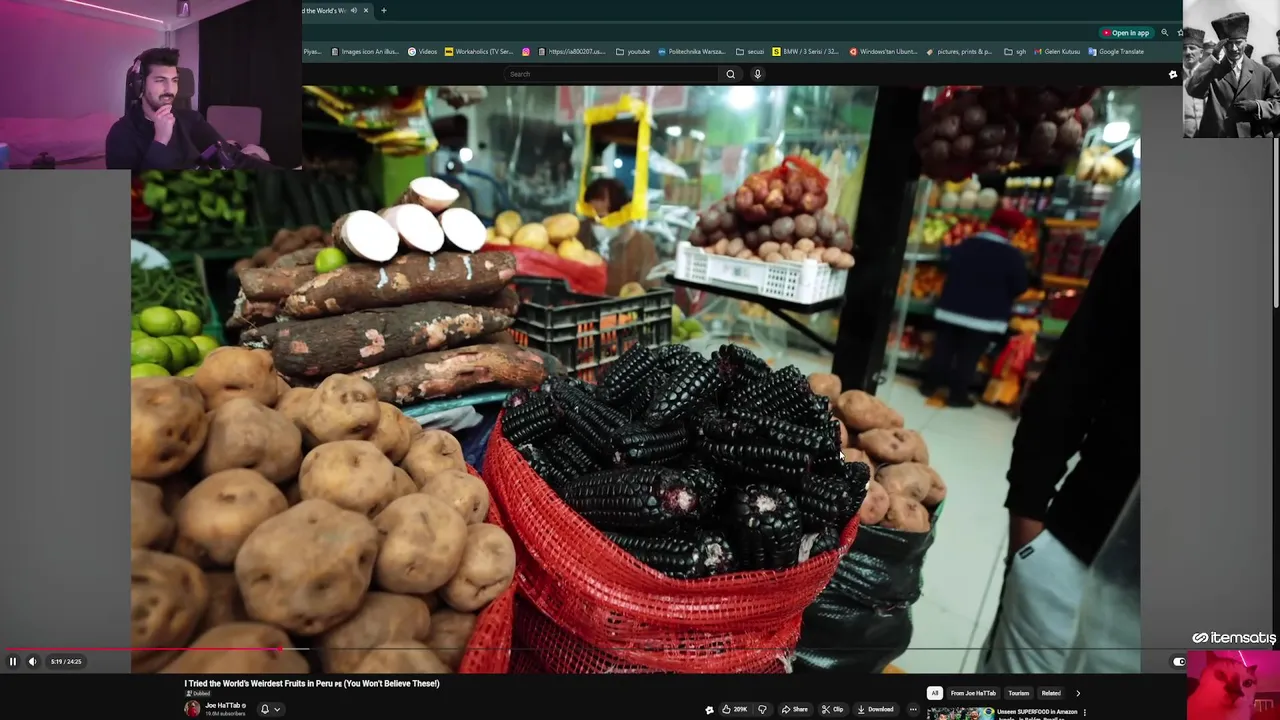Like the video with 209K likes
The height and width of the screenshot is (720, 1280).
[x=734, y=709]
